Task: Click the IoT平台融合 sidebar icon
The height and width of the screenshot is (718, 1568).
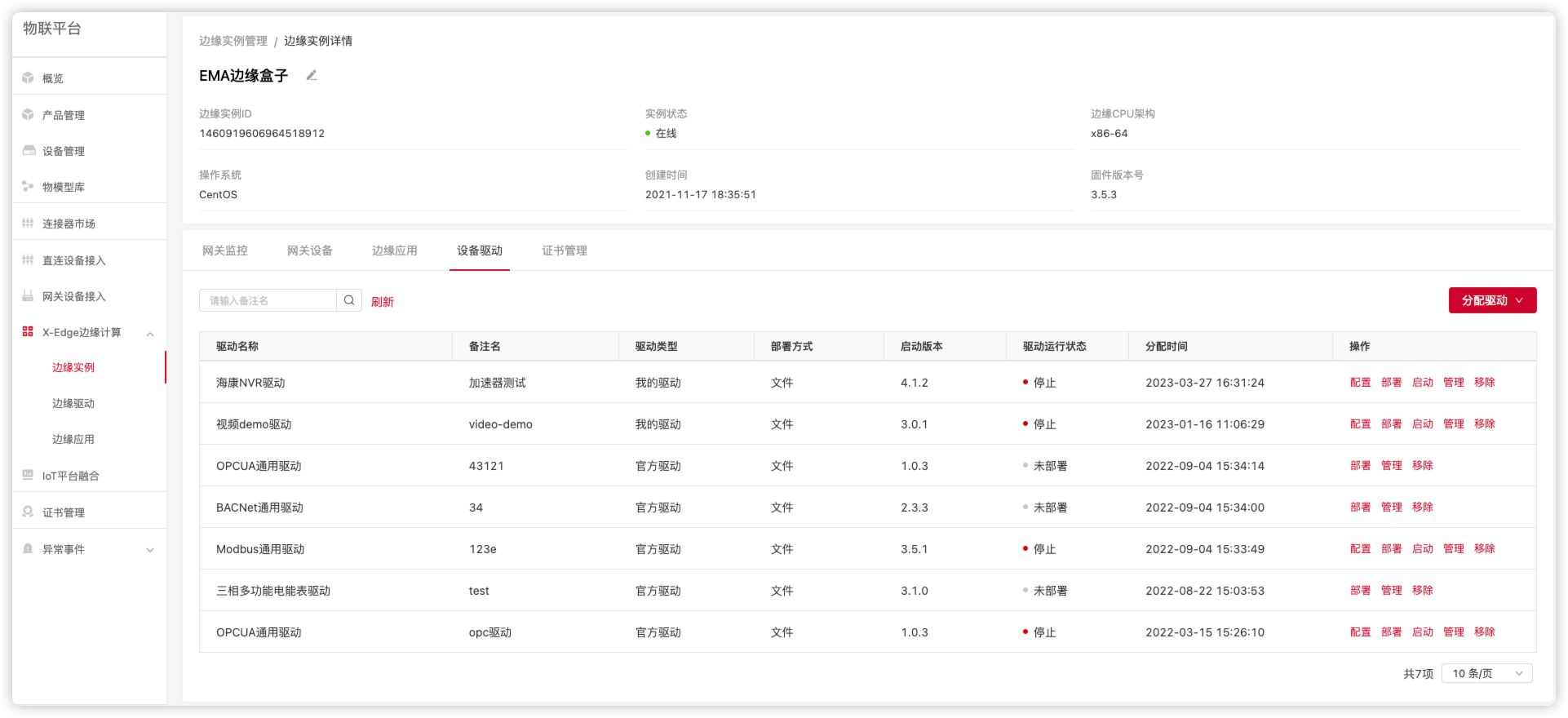Action: [29, 476]
